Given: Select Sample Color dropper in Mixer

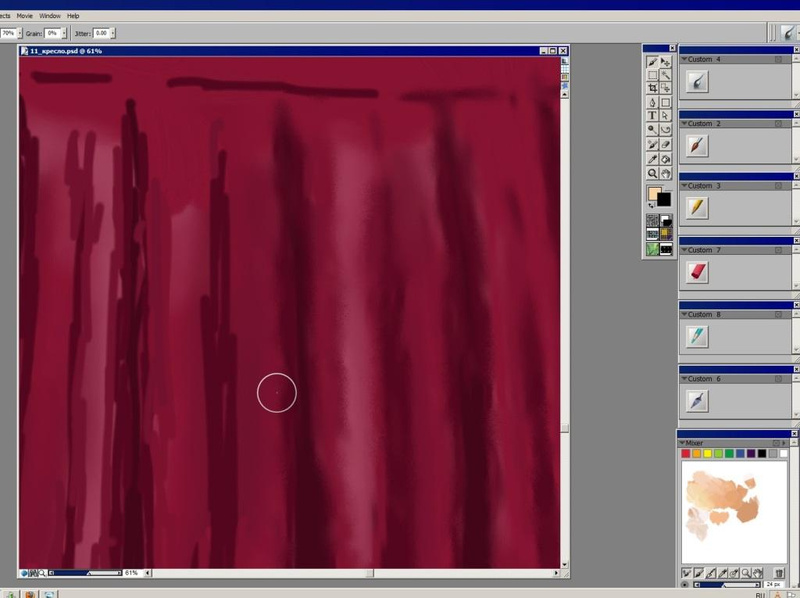Looking at the screenshot, I should coord(722,573).
